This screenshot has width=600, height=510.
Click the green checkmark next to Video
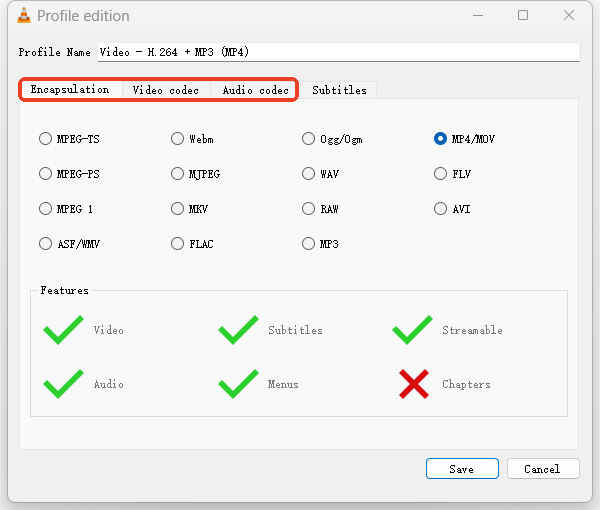click(x=62, y=330)
